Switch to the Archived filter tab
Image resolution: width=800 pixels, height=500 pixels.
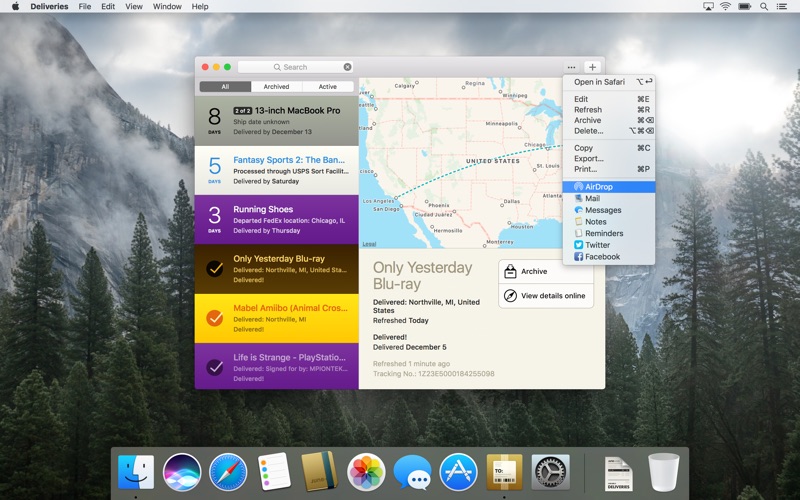[276, 87]
